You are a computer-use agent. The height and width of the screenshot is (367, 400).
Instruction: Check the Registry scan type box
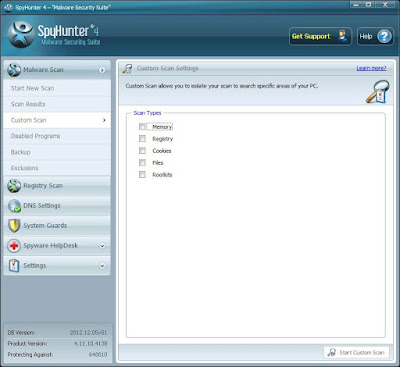[142, 139]
